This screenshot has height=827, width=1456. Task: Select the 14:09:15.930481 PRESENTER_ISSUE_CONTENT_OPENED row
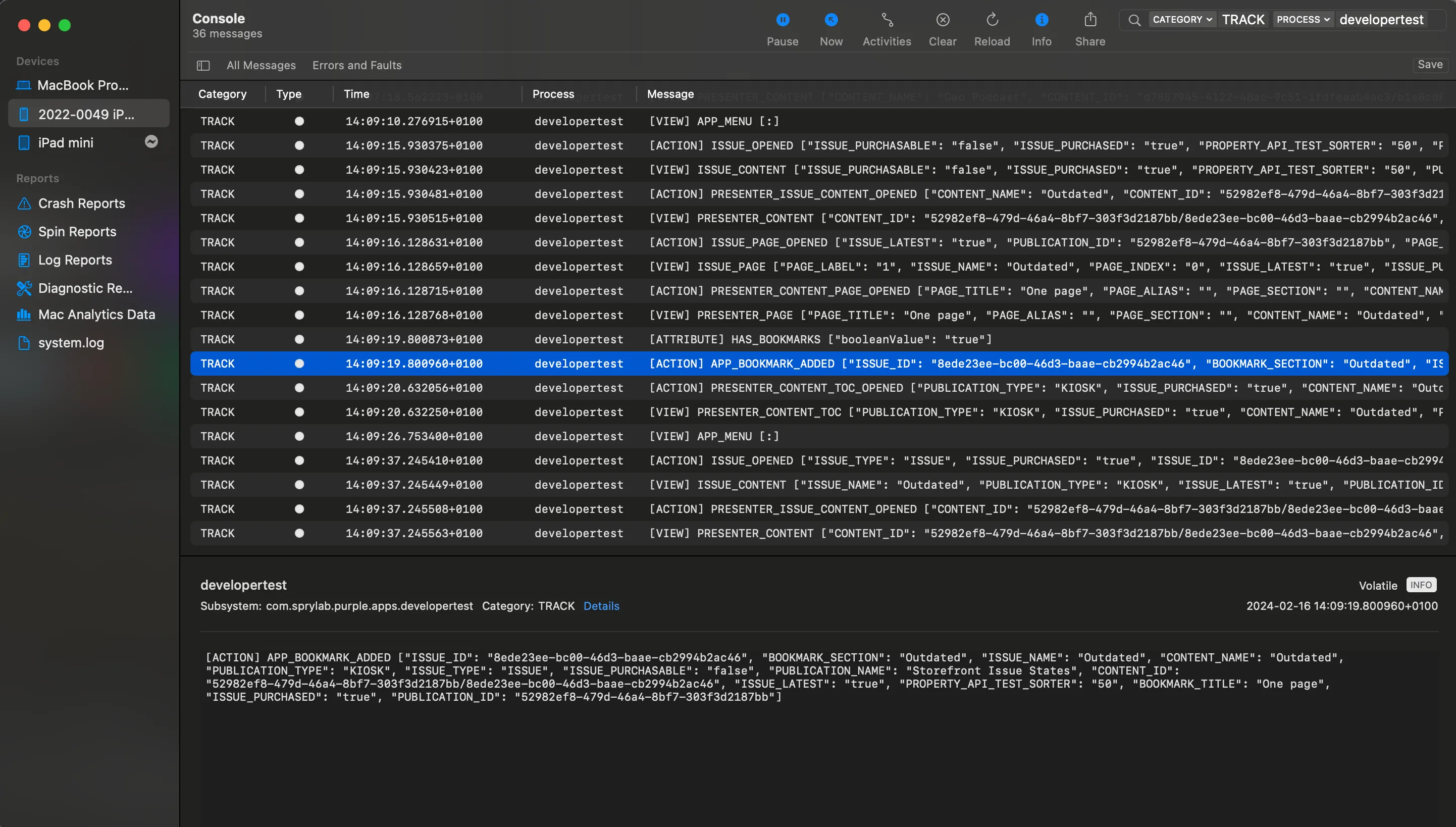(x=819, y=194)
